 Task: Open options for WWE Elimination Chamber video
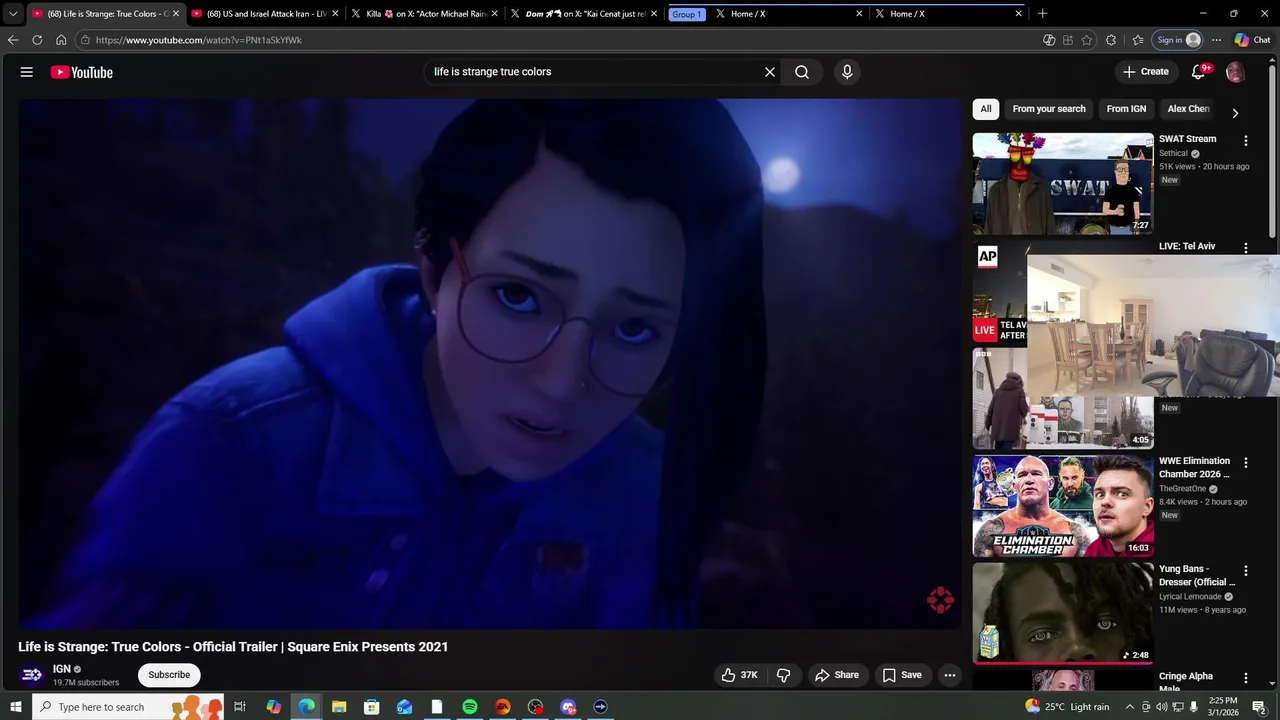click(x=1246, y=463)
